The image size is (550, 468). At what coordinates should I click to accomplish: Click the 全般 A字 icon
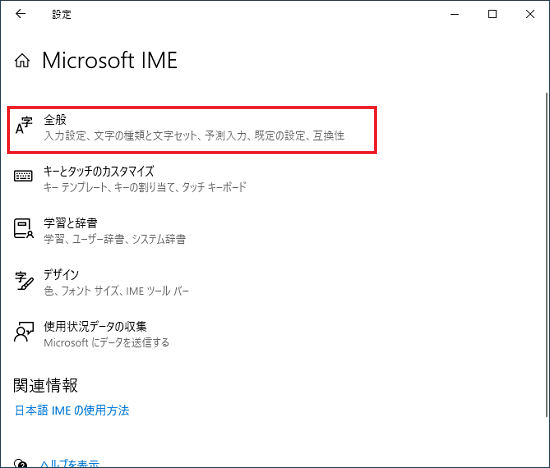tap(24, 126)
